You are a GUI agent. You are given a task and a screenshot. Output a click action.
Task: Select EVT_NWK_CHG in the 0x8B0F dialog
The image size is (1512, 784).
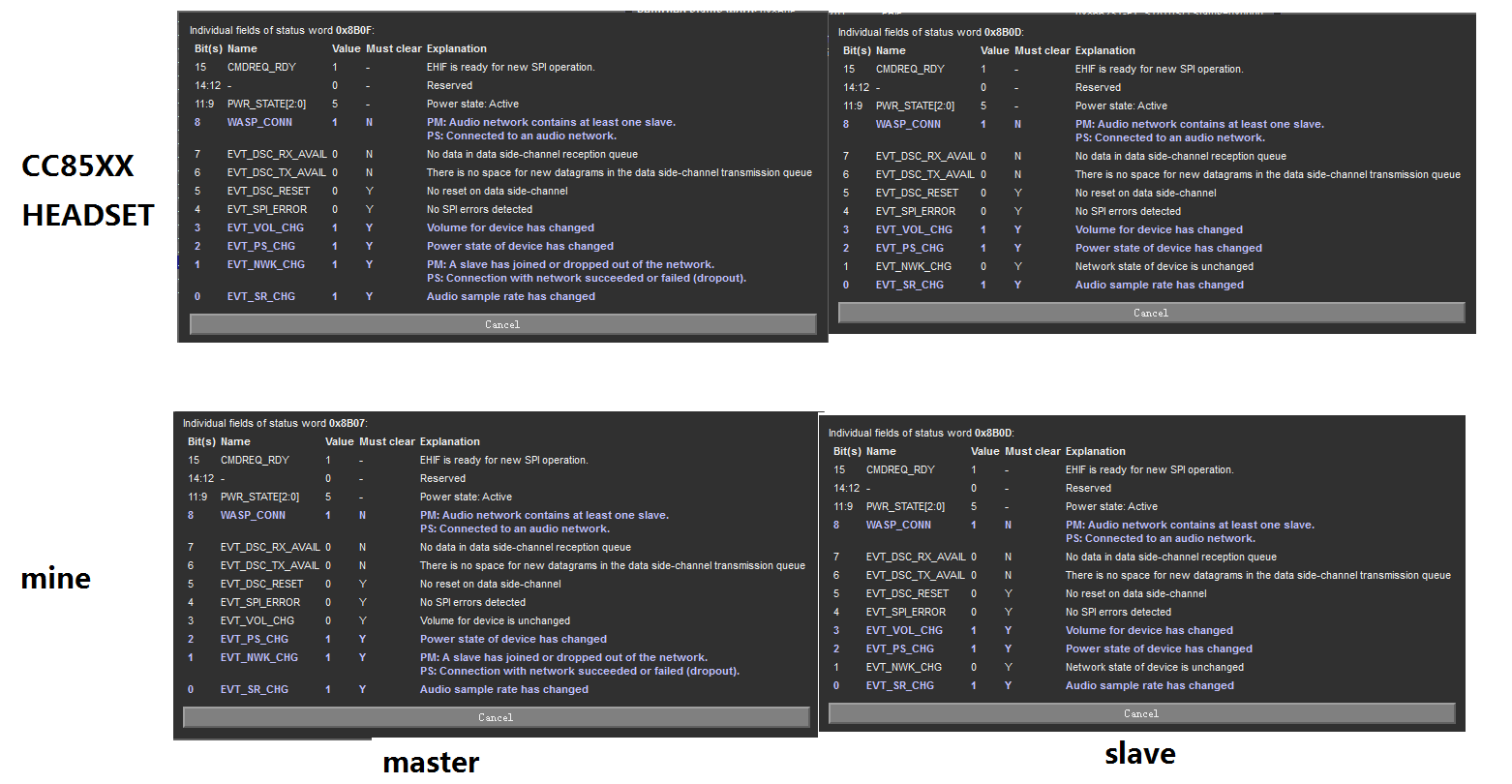pyautogui.click(x=266, y=265)
